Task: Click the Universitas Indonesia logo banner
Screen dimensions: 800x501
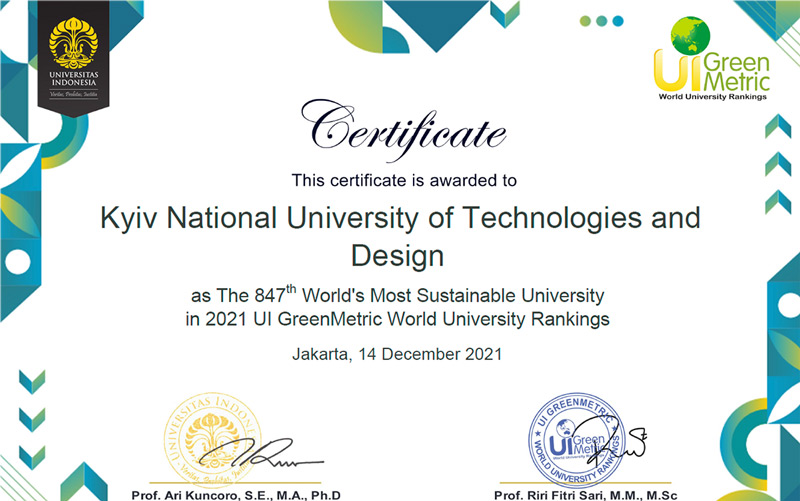Action: [x=73, y=58]
